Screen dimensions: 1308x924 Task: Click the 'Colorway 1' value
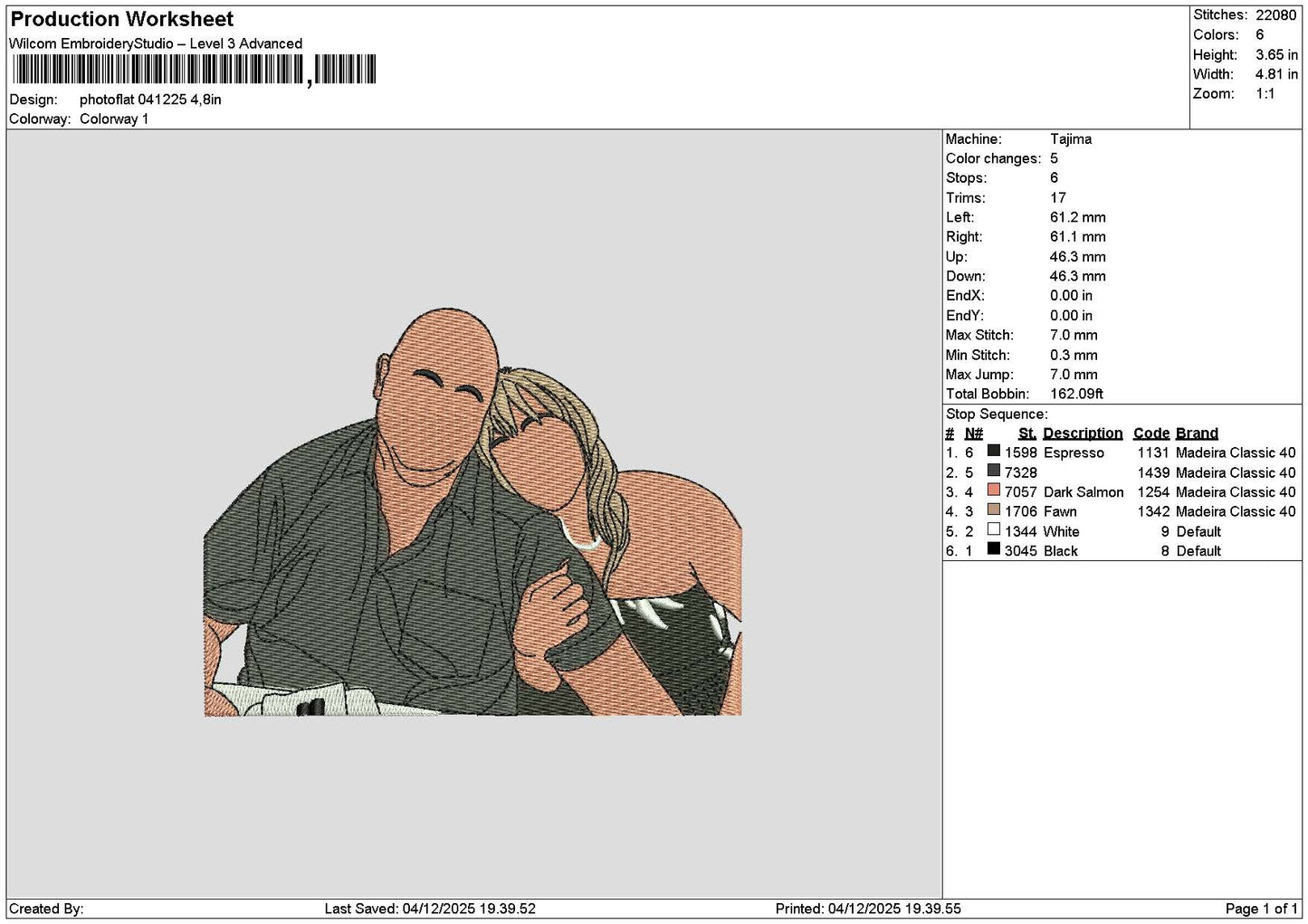pyautogui.click(x=114, y=119)
